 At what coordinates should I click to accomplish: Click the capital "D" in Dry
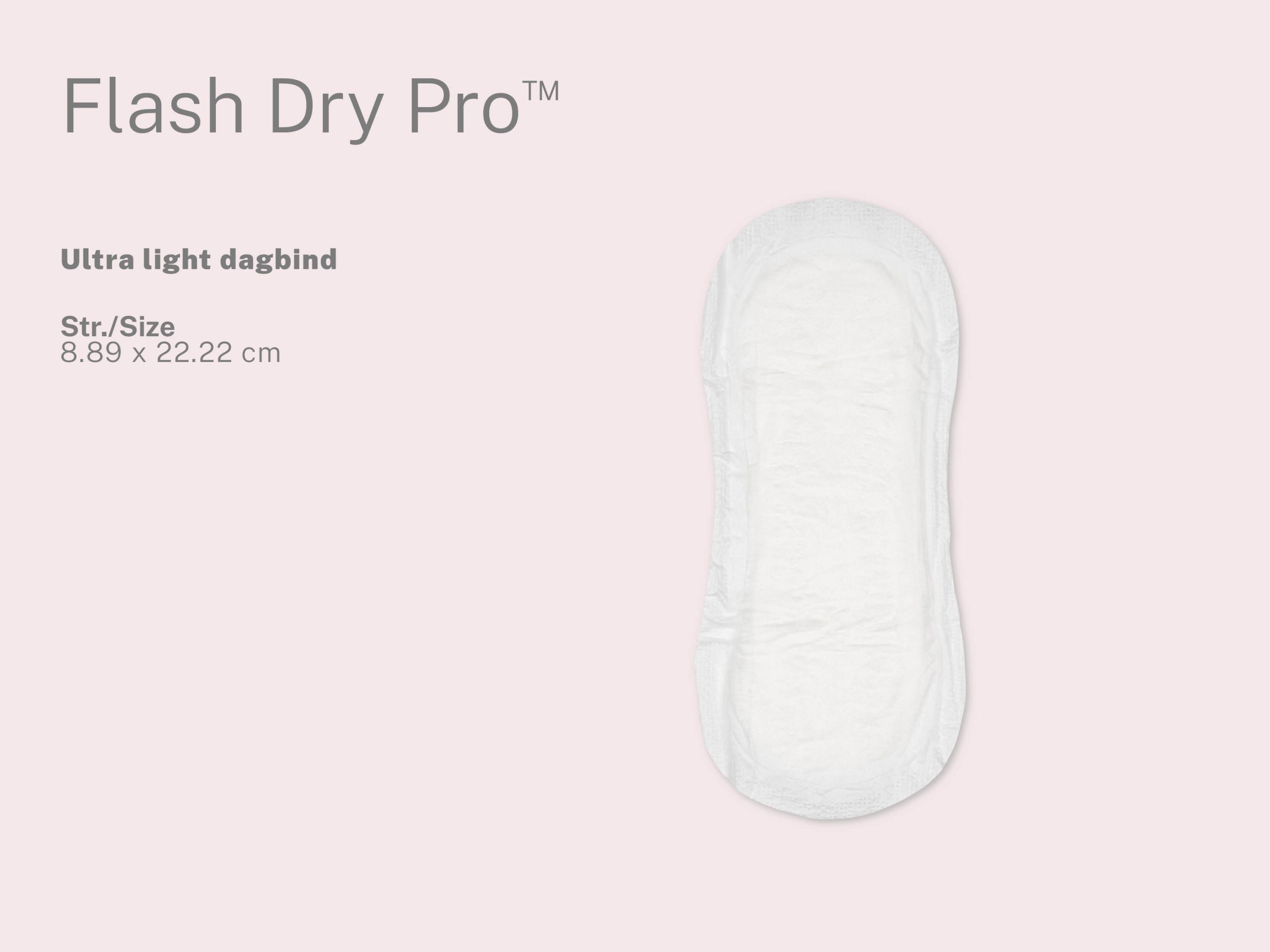[x=289, y=107]
